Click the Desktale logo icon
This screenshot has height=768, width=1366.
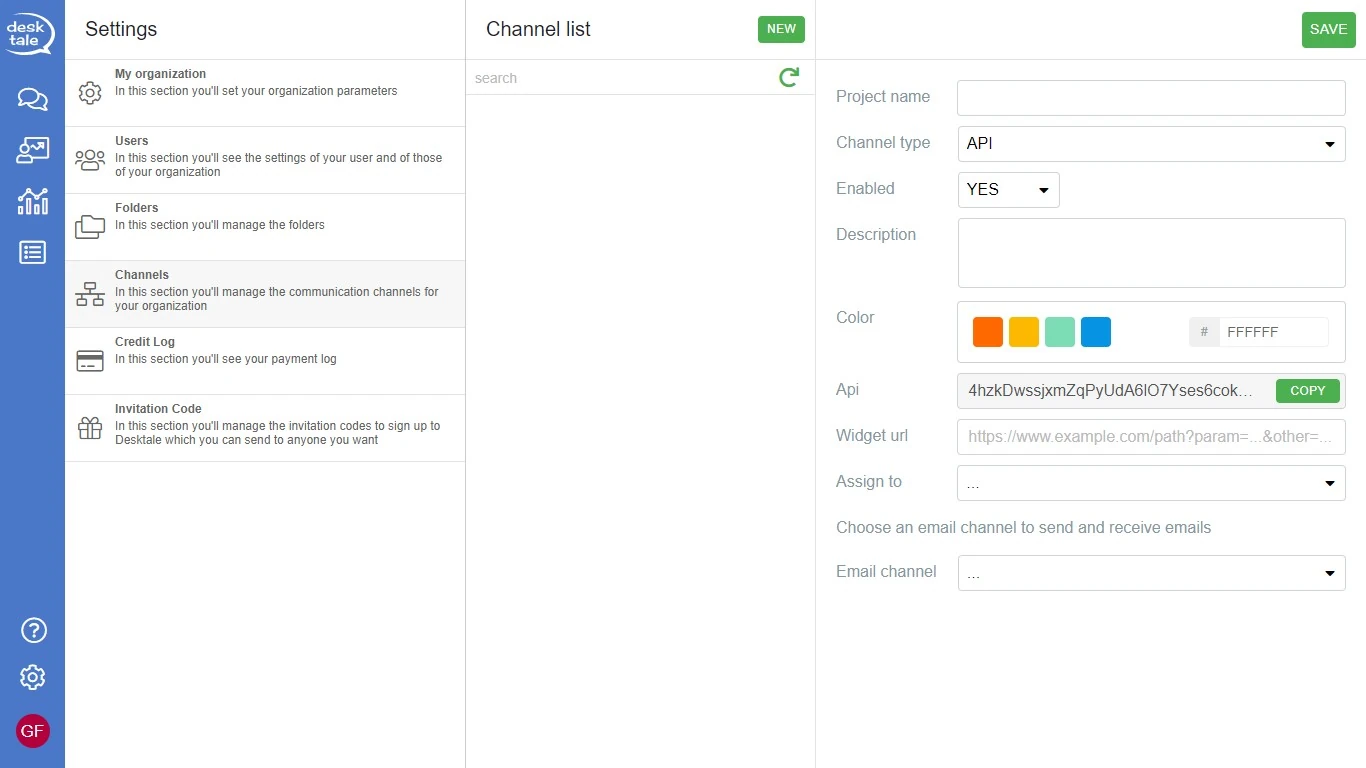(29, 32)
